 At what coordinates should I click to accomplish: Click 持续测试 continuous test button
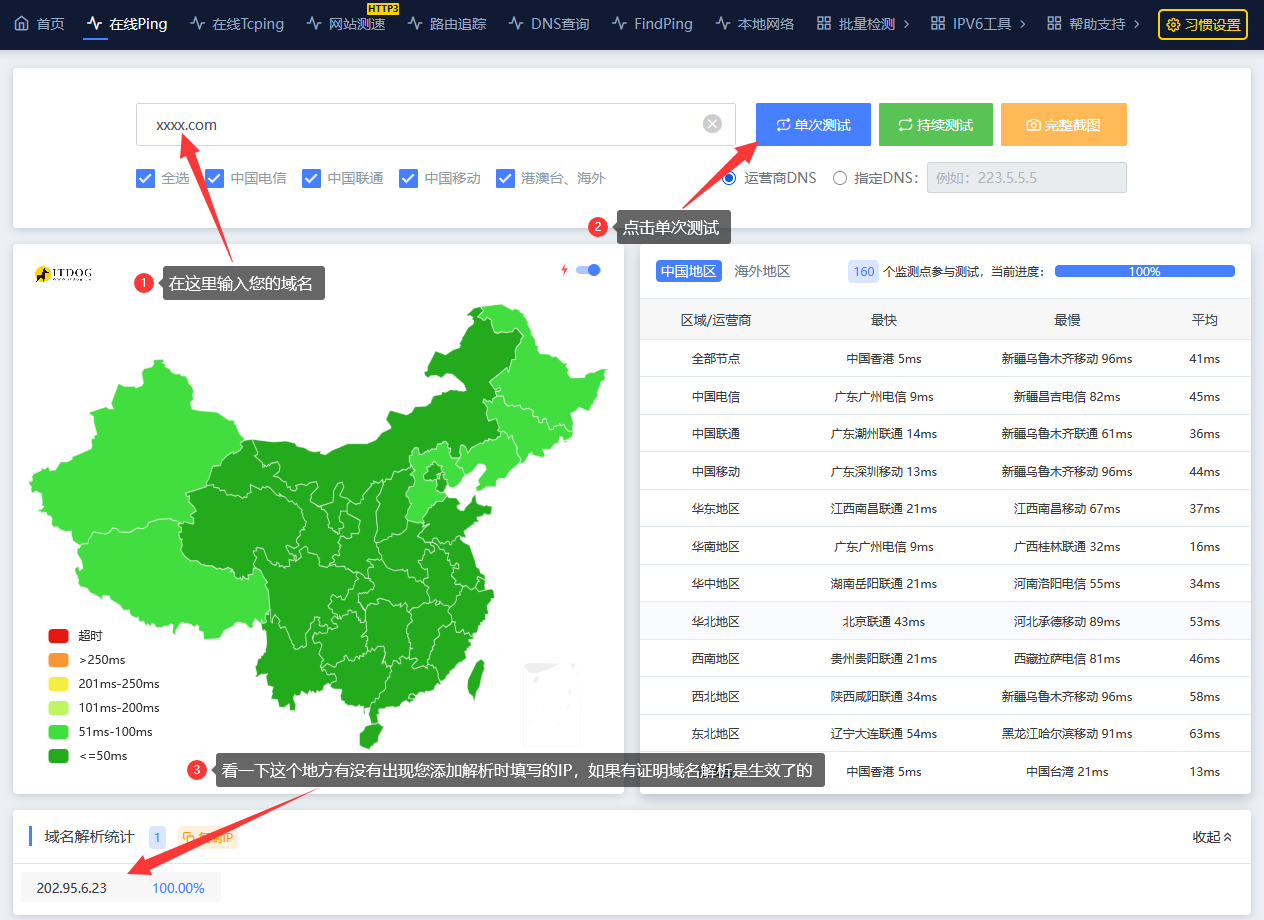point(935,125)
